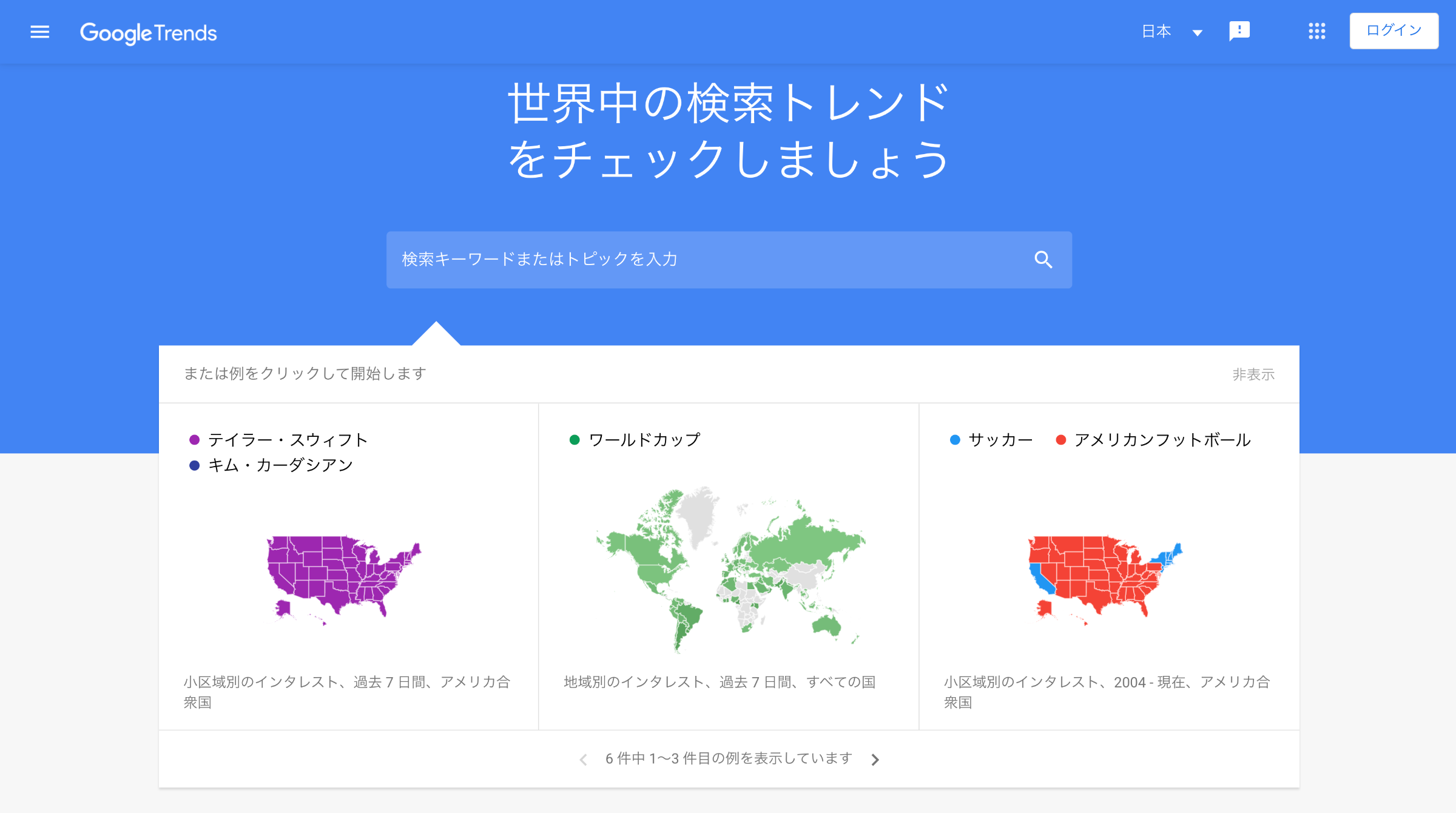1456x813 pixels.
Task: Click the purple dot beside テイラー・スウィフト
Action: point(194,440)
